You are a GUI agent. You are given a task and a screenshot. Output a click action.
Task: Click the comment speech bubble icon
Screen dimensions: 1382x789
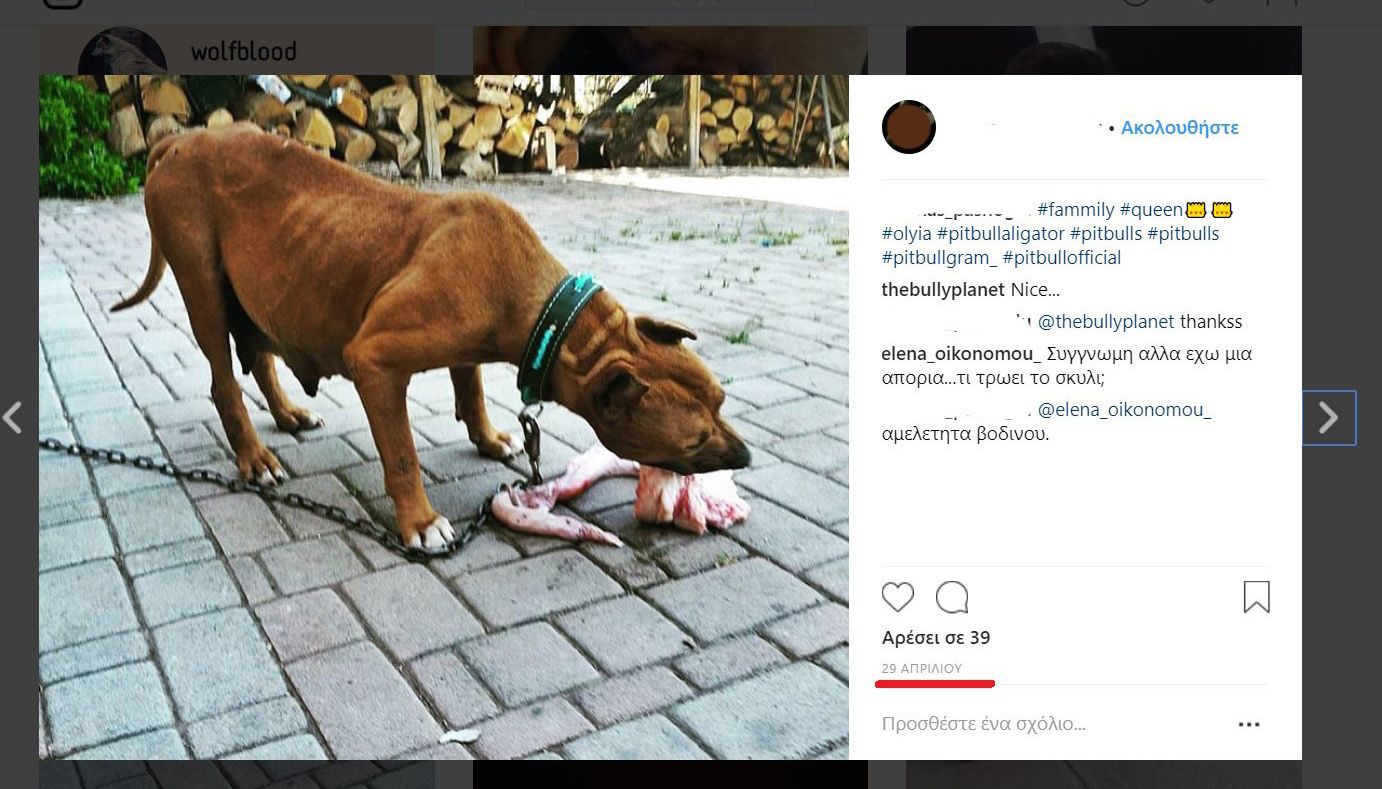click(952, 597)
